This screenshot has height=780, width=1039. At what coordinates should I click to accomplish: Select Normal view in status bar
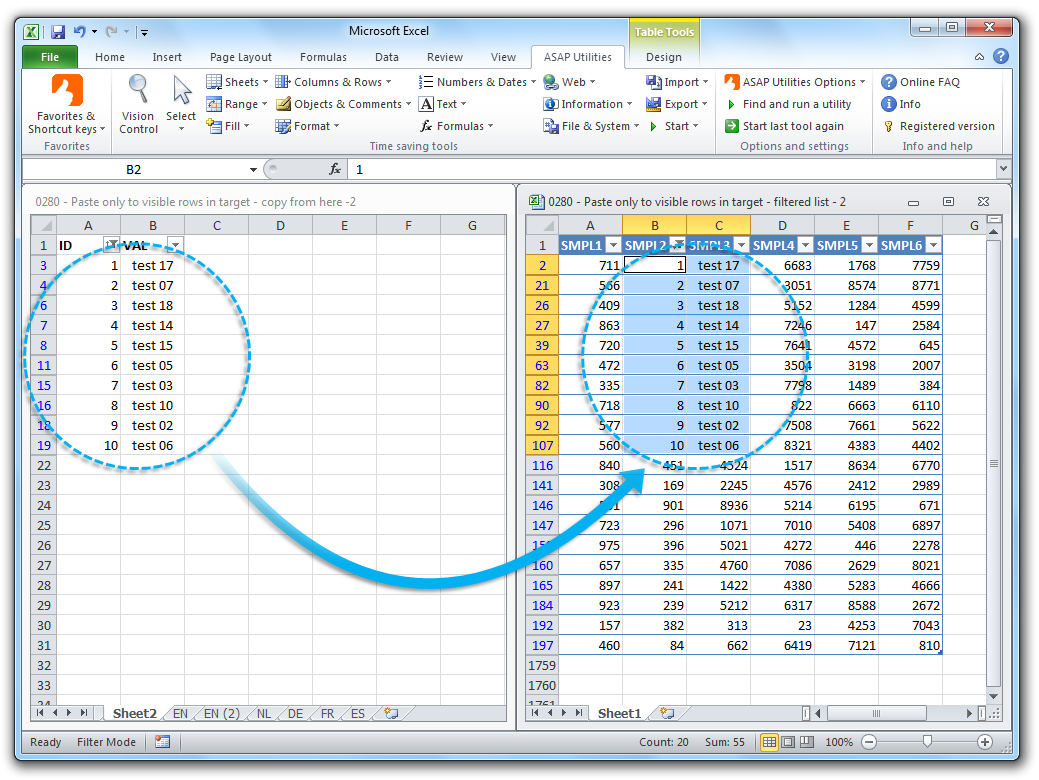(768, 741)
